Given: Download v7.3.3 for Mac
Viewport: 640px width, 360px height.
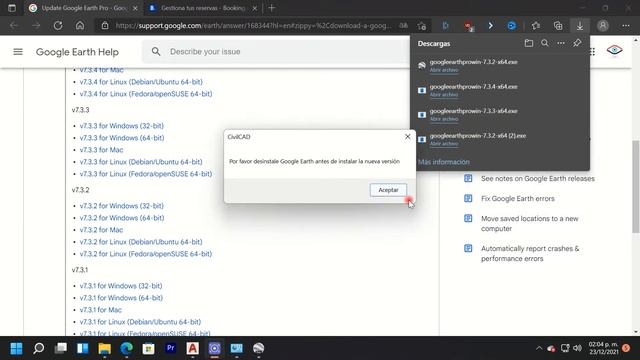Looking at the screenshot, I should (101, 150).
